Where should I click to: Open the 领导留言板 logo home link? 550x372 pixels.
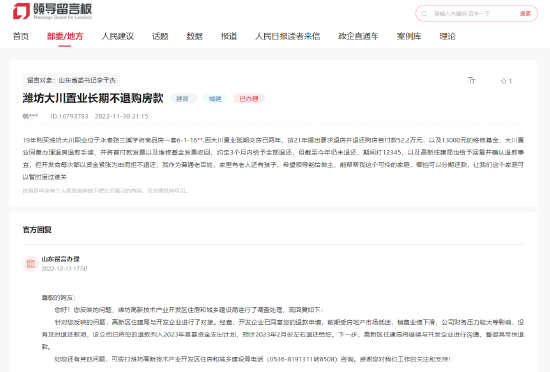tap(53, 11)
